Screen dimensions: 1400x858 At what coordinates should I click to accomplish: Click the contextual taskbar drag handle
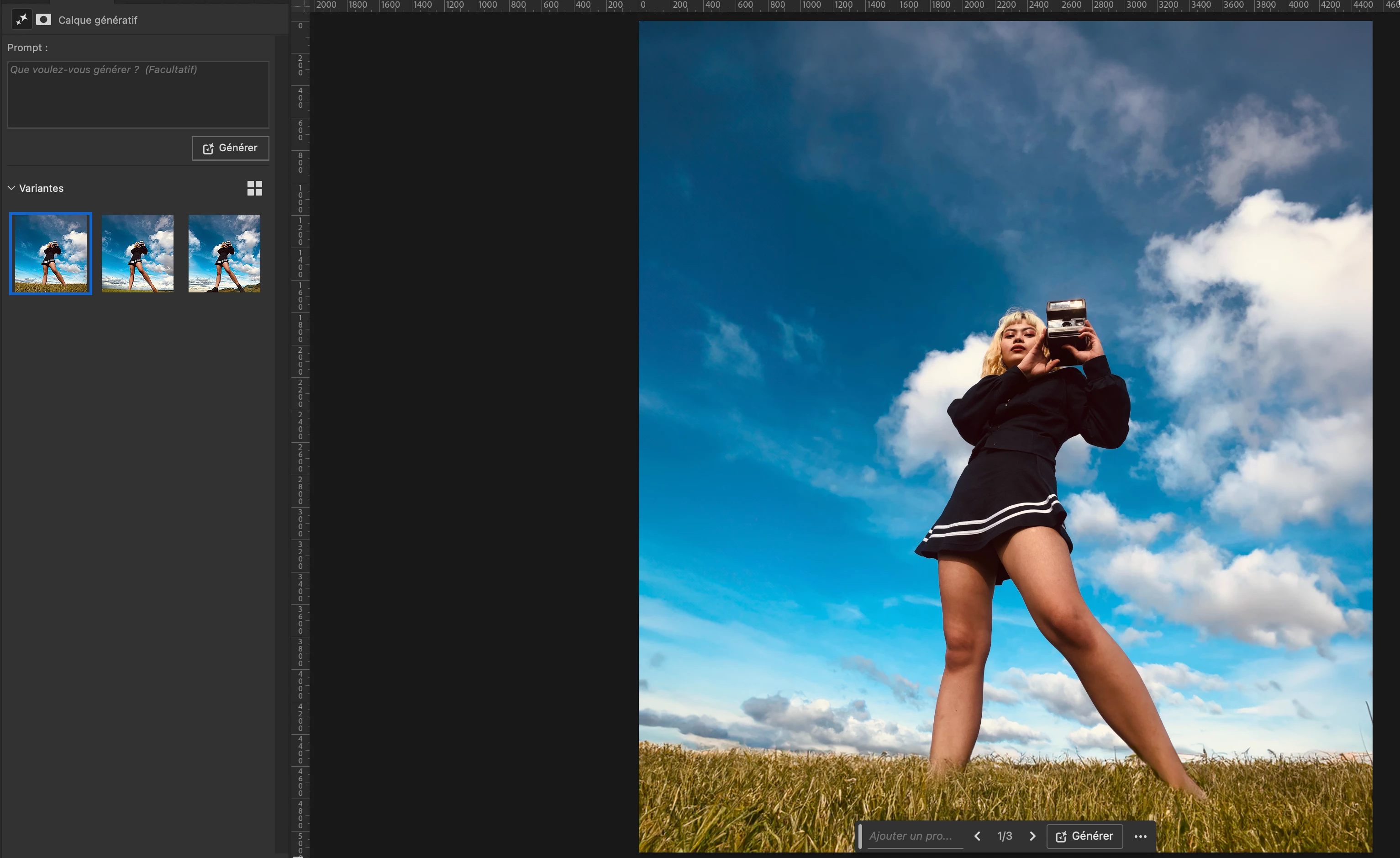[860, 836]
